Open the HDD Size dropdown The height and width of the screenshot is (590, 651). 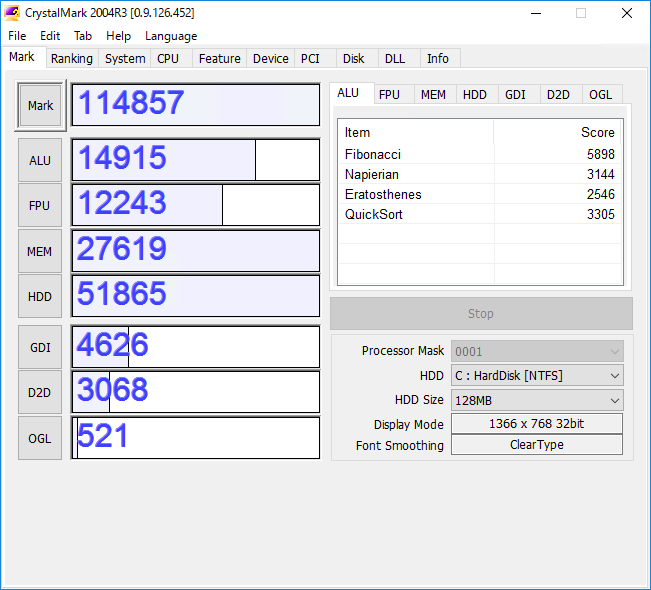pos(537,400)
